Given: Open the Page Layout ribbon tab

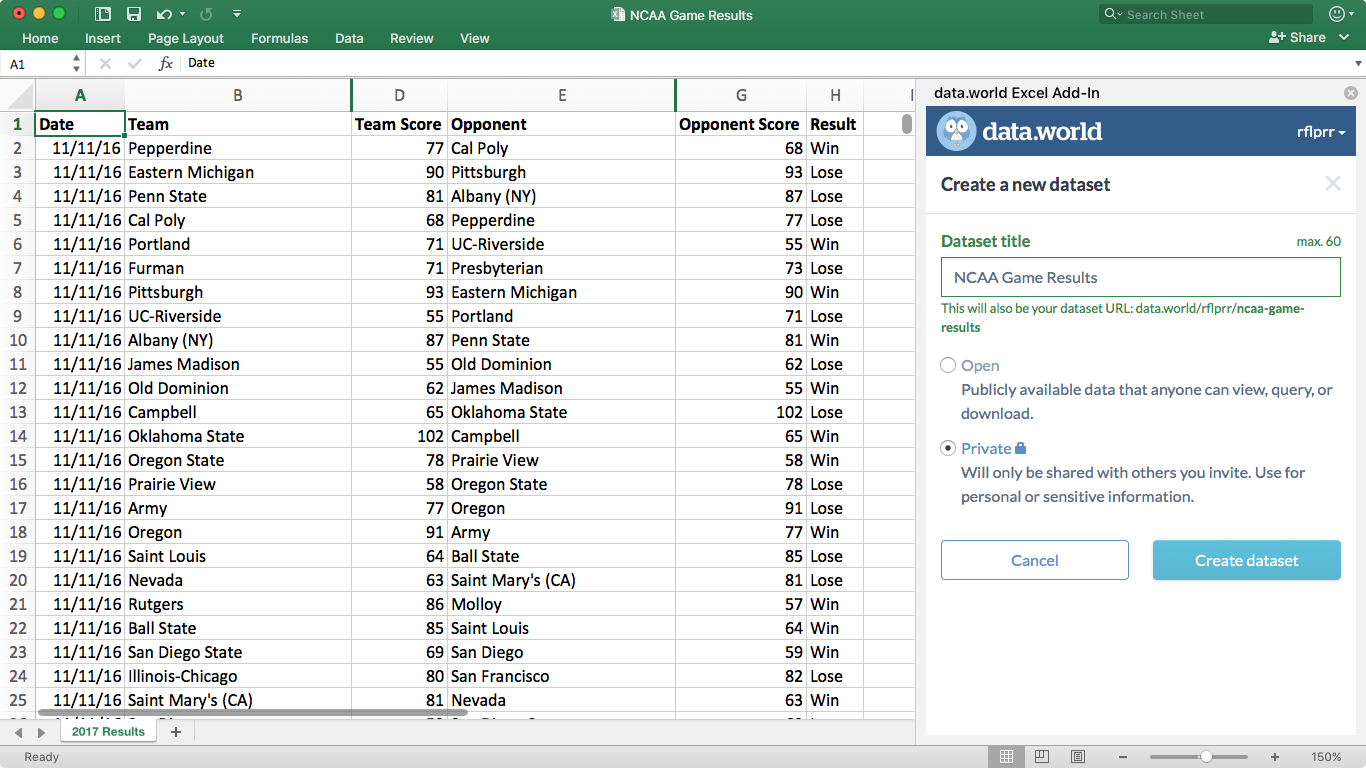Looking at the screenshot, I should point(186,38).
